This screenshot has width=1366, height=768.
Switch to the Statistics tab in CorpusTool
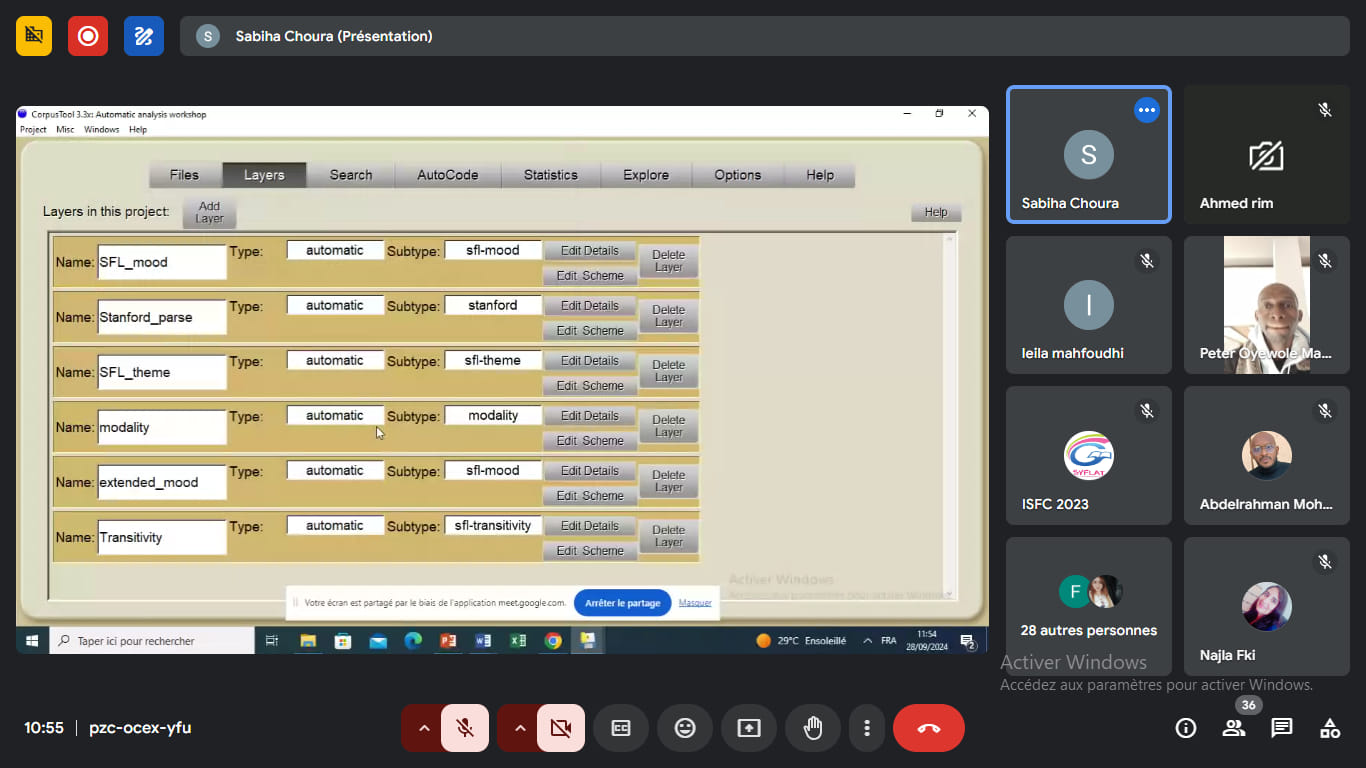[550, 175]
